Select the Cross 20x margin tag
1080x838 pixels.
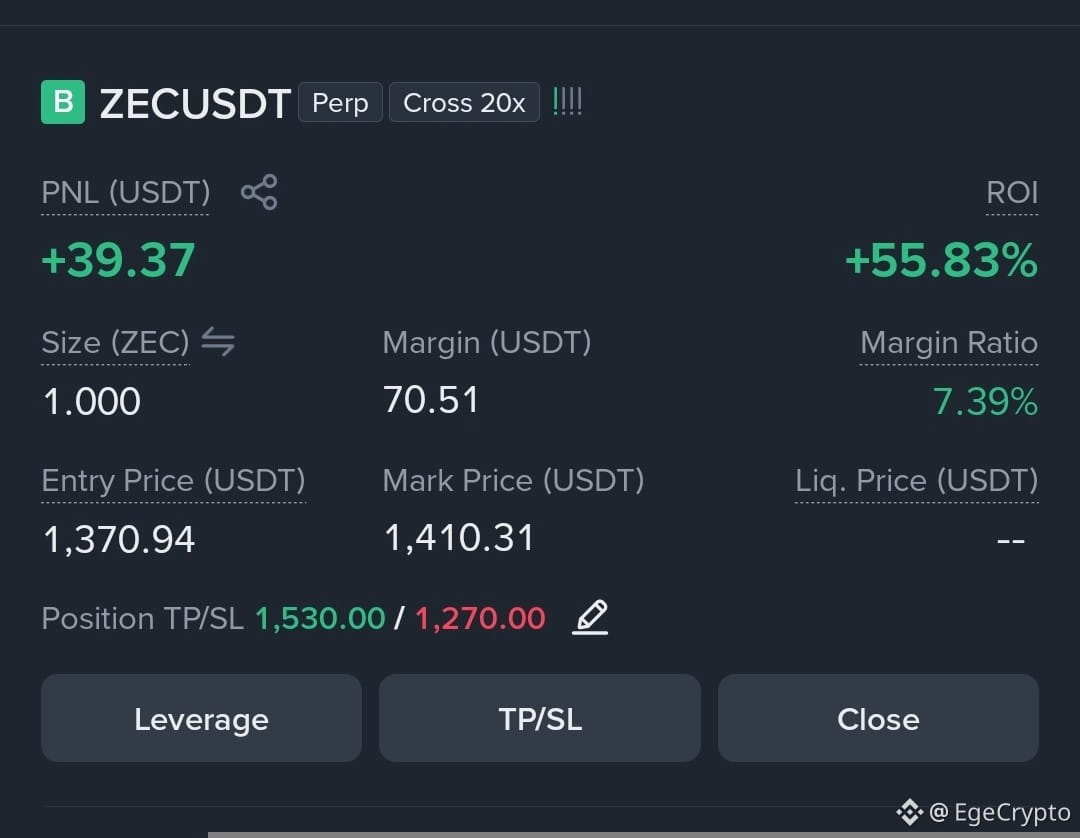click(464, 103)
